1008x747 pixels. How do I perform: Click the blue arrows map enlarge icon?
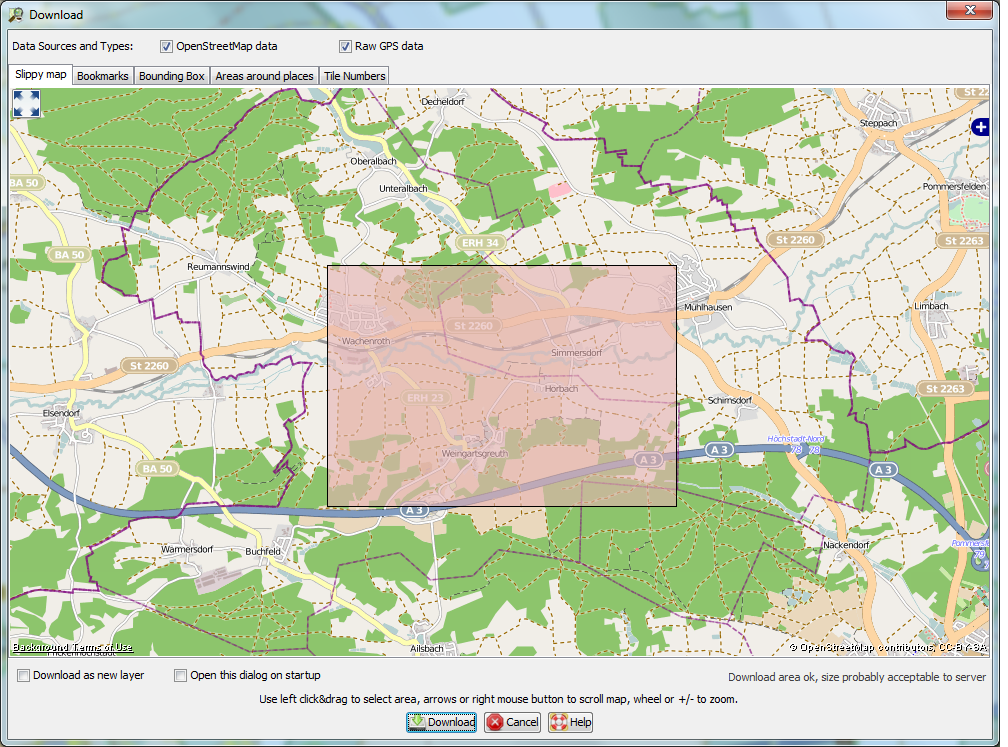[27, 104]
